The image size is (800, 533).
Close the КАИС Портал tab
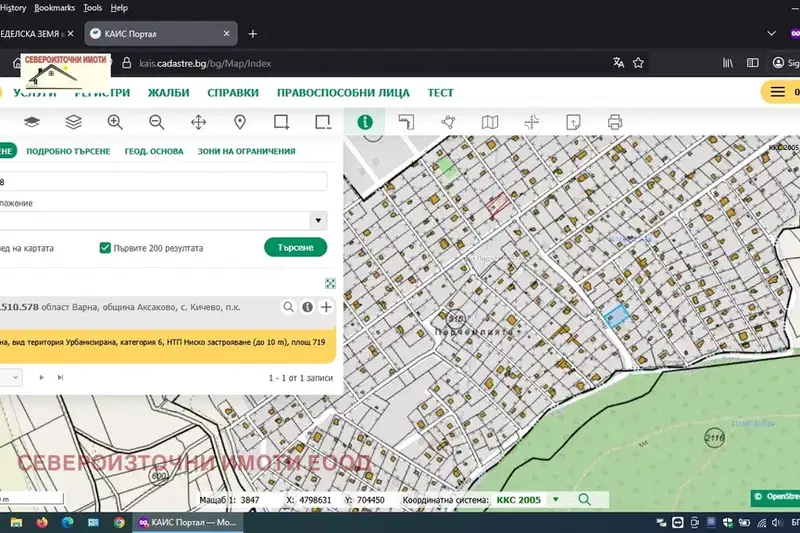click(x=227, y=33)
